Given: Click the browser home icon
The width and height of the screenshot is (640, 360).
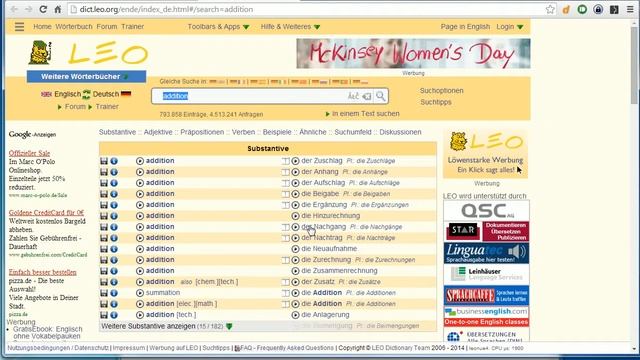Looking at the screenshot, I should 58,9.
